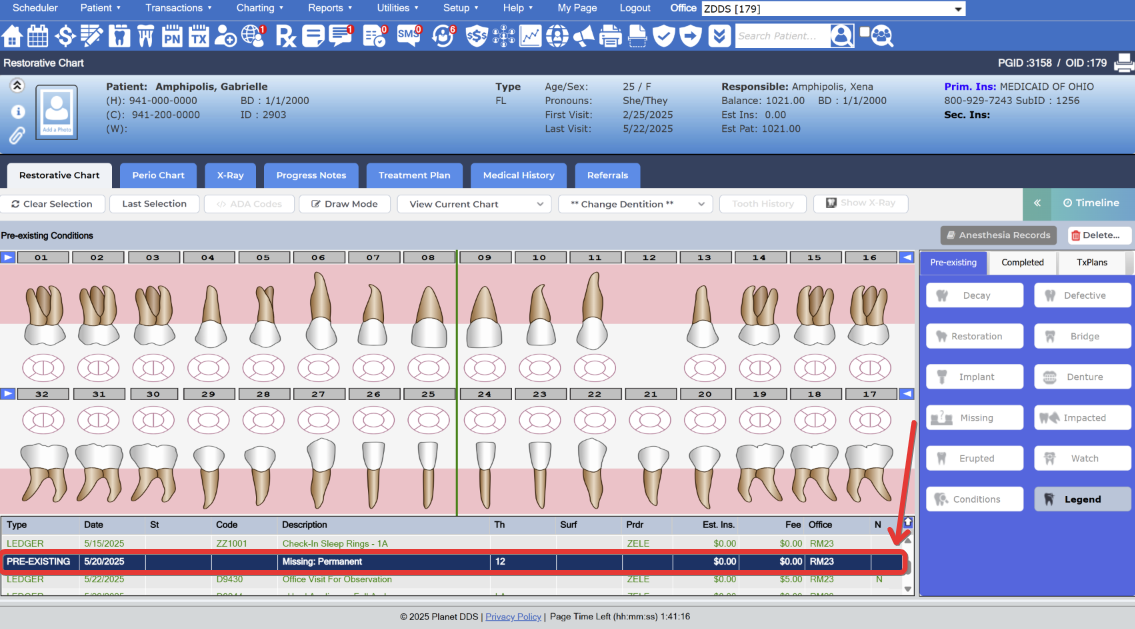Click the Clear Selection button
Screen dimensions: 1135x629
point(52,204)
